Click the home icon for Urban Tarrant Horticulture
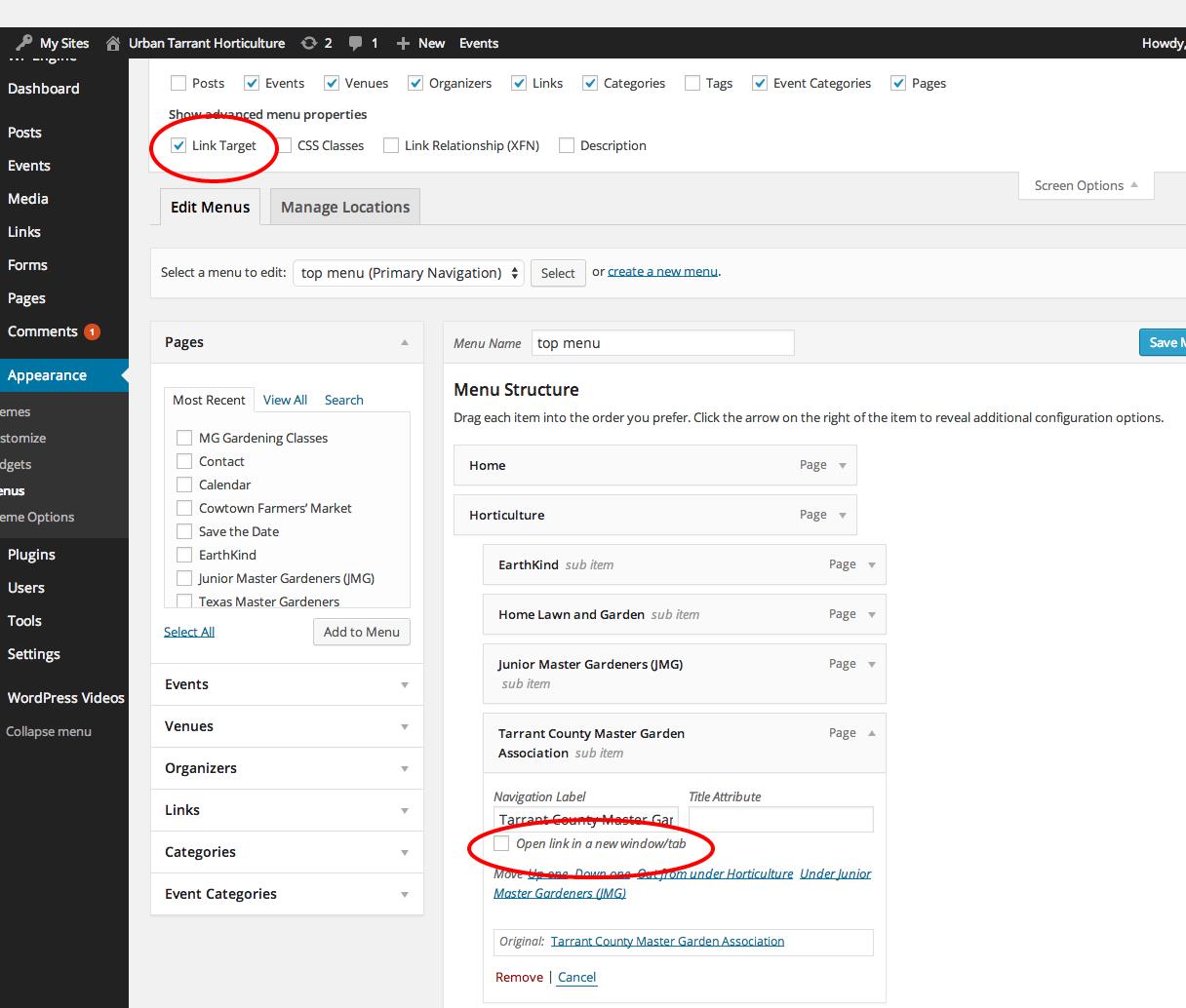1186x1008 pixels. pyautogui.click(x=114, y=43)
